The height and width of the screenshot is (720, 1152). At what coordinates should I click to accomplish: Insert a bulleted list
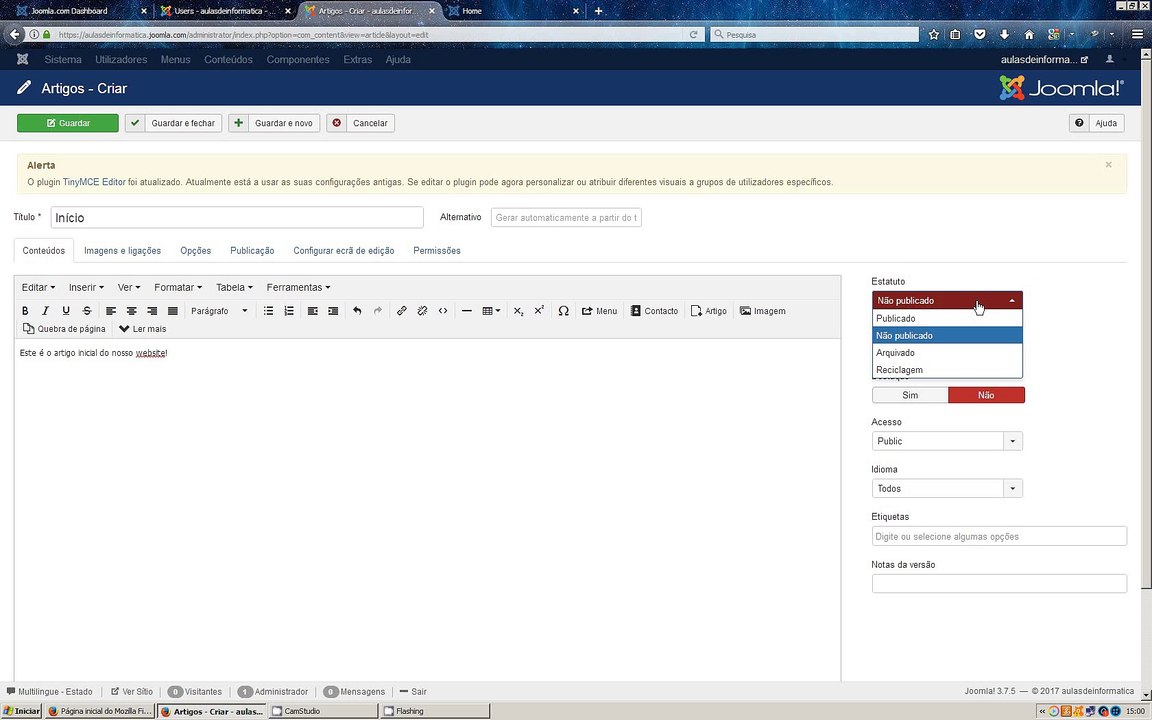[x=268, y=311]
